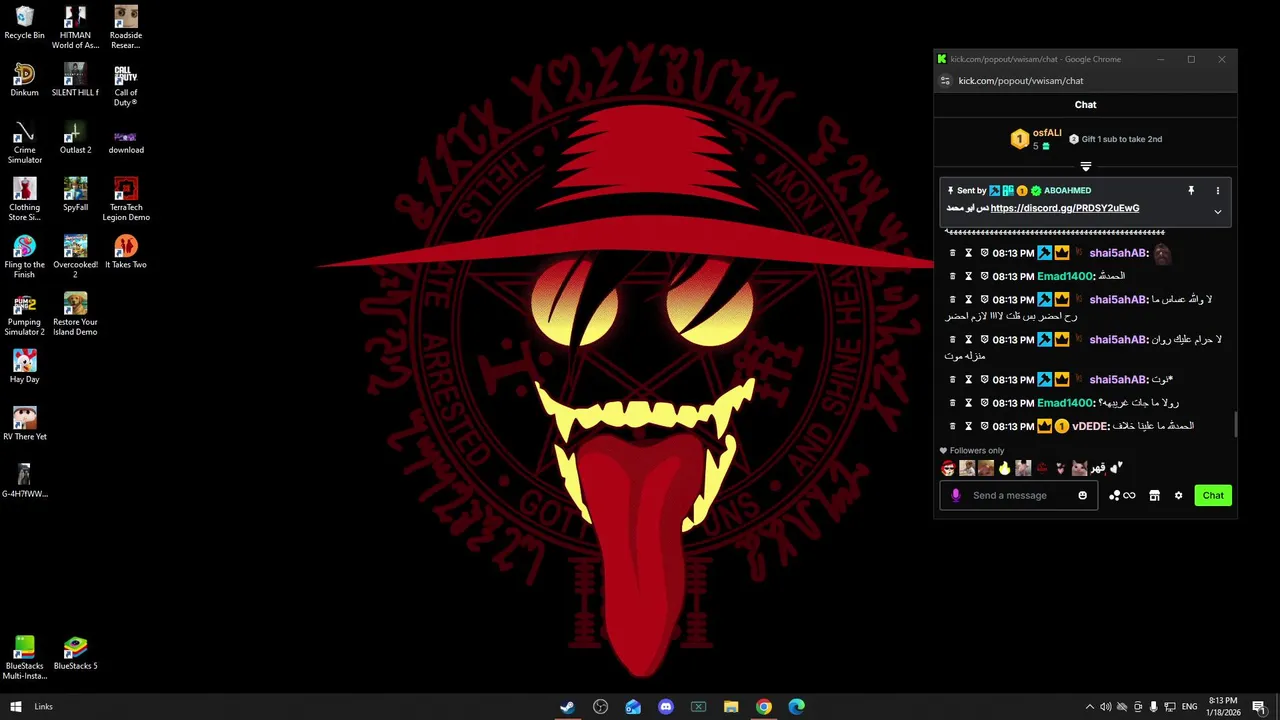Open the discord.gg/PRDSY2uEwG link
This screenshot has height=720, width=1280.
click(x=1064, y=208)
